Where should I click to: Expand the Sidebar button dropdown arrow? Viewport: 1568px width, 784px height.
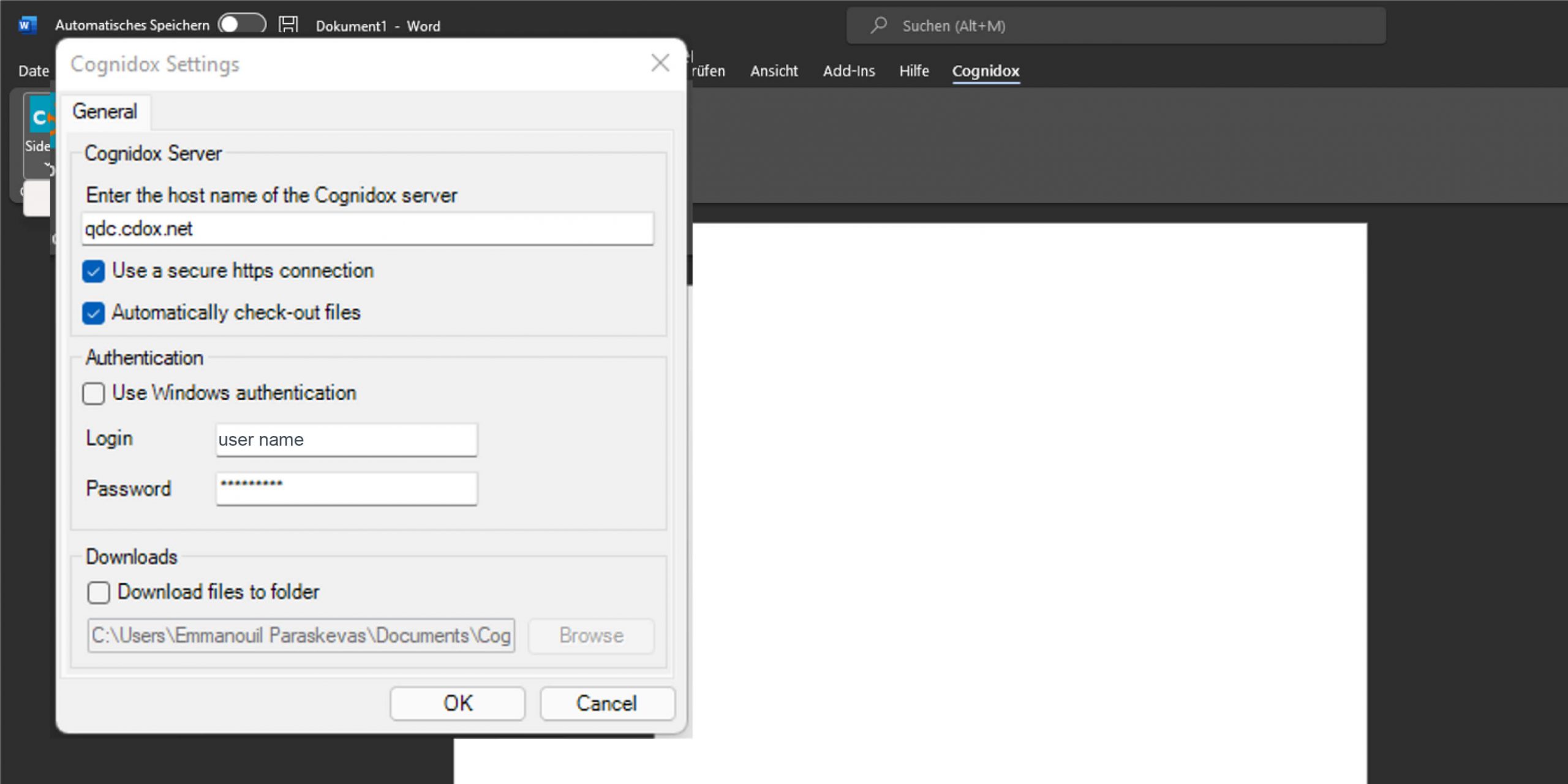(x=47, y=165)
